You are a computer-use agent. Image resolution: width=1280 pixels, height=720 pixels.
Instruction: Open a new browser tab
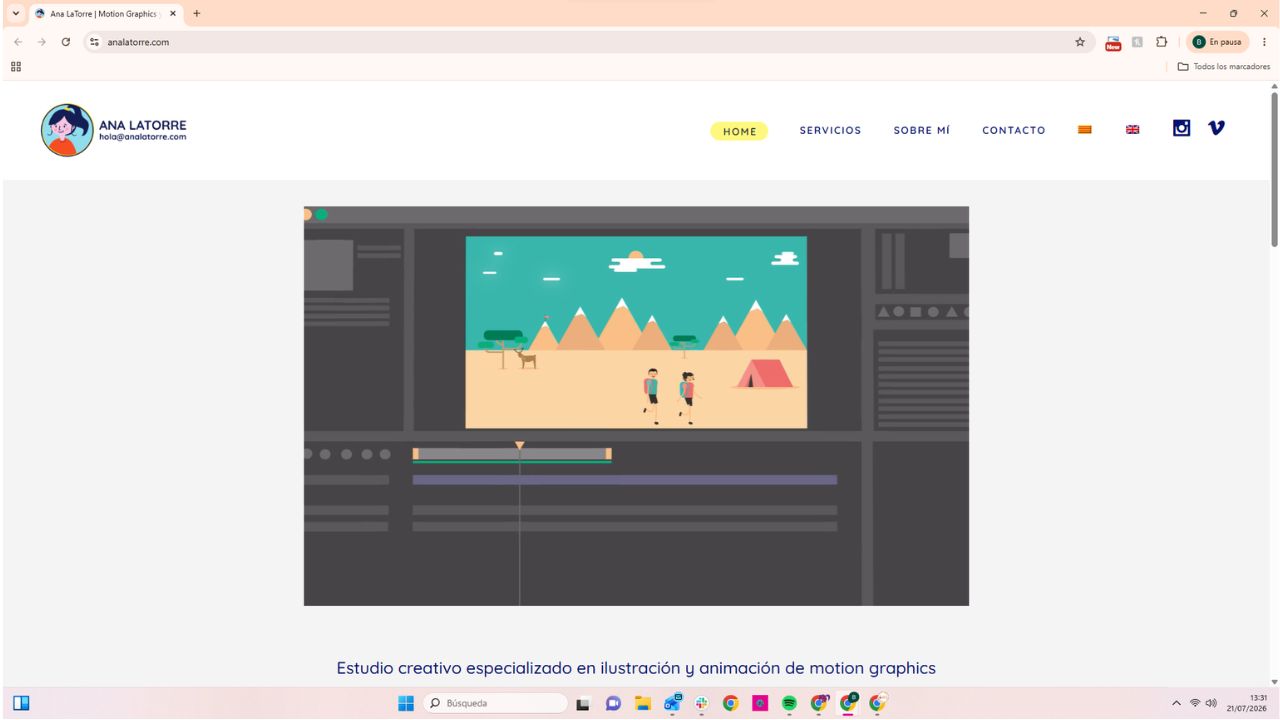[197, 13]
